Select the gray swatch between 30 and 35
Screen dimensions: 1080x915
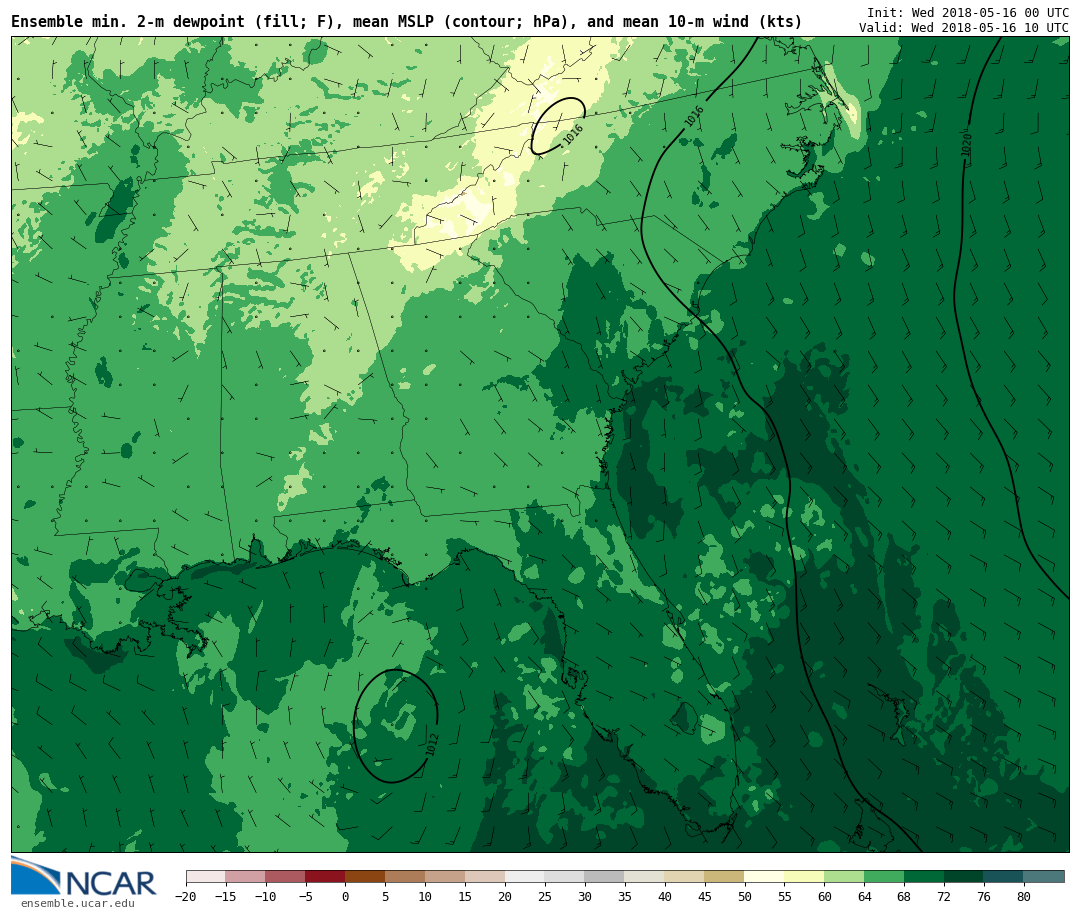coord(604,877)
